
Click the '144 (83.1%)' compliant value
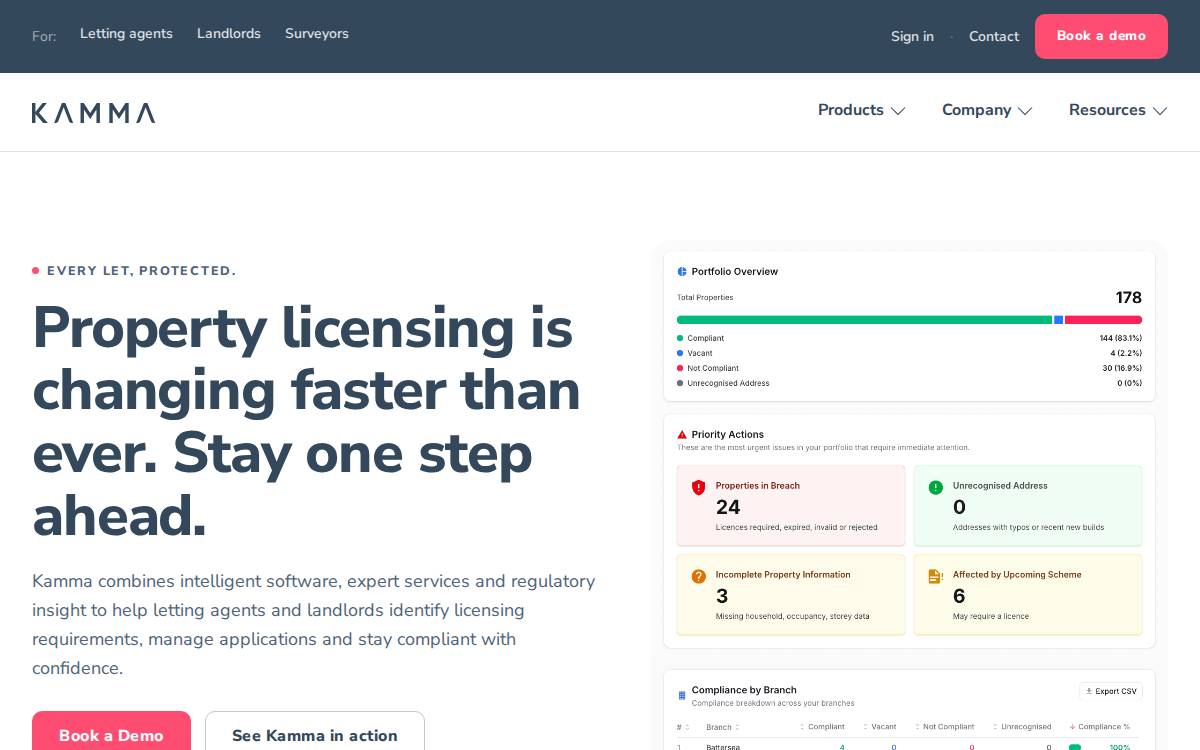1121,338
